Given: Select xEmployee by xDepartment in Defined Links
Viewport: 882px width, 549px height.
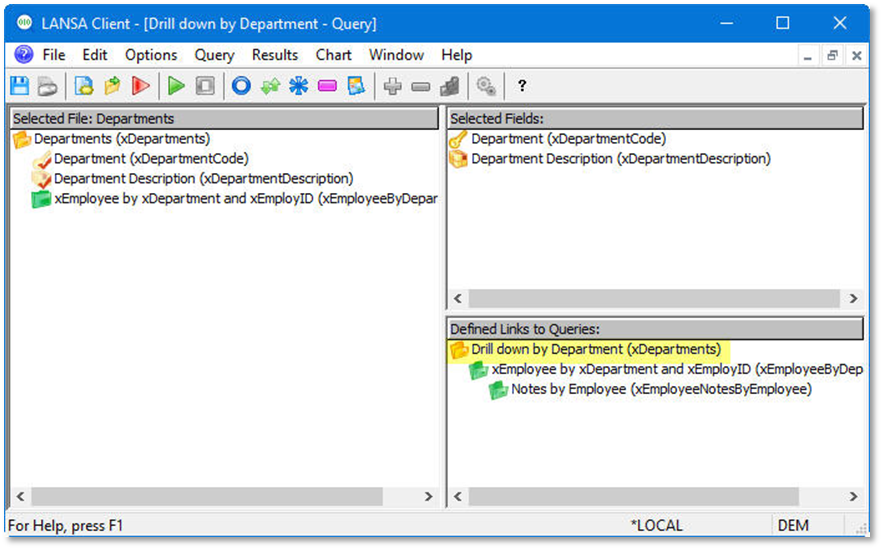Looking at the screenshot, I should point(677,370).
